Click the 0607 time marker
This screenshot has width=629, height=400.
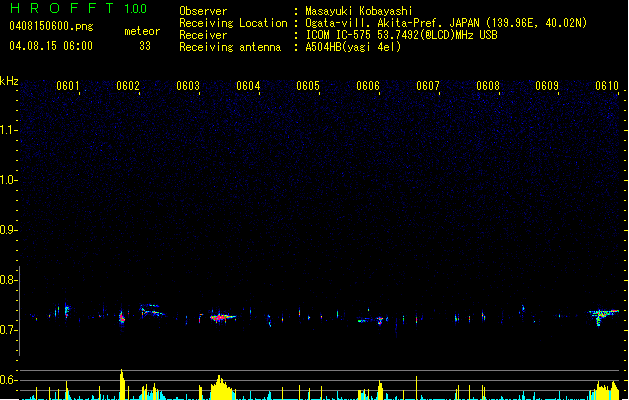pos(428,86)
